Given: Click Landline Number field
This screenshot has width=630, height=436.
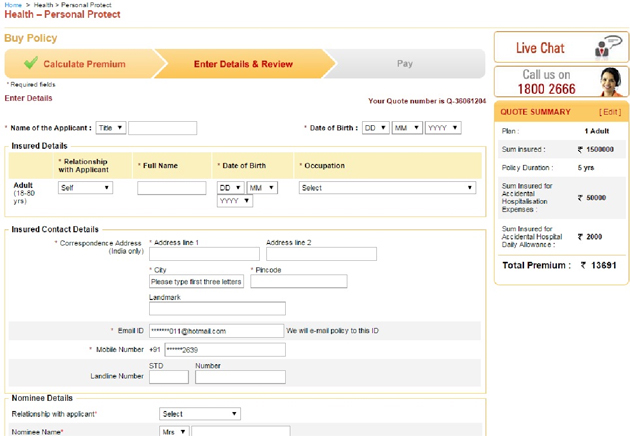Looking at the screenshot, I should [241, 377].
